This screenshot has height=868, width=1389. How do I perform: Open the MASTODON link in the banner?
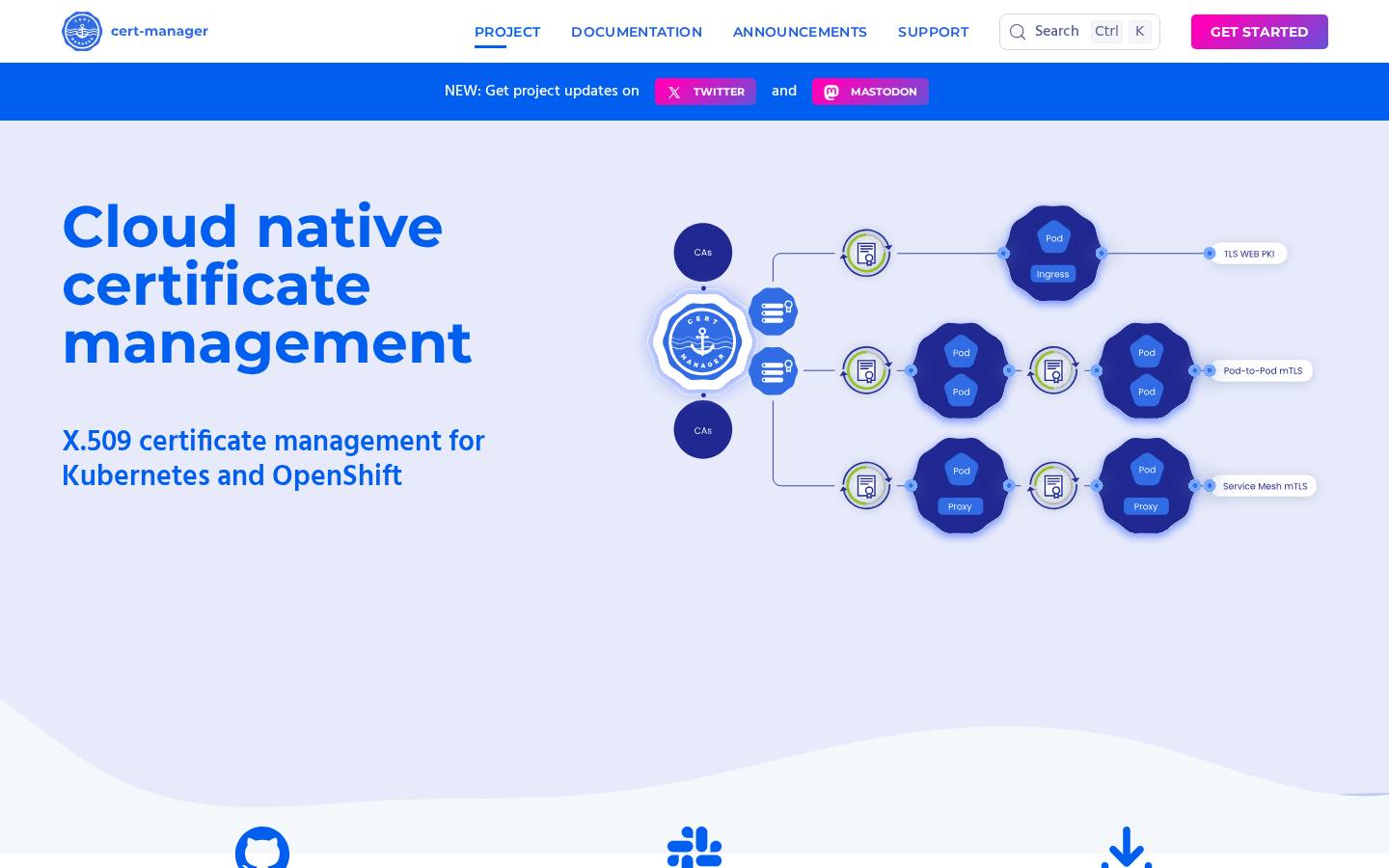870,92
